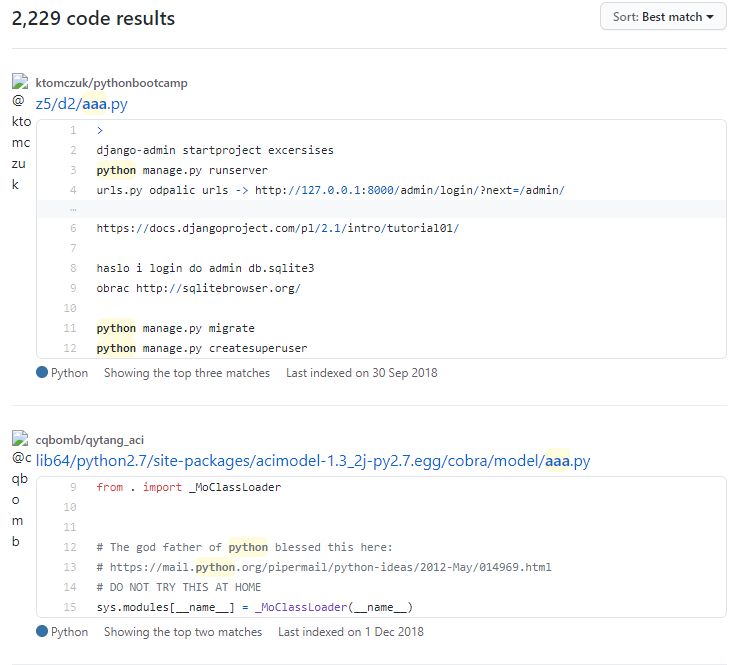This screenshot has height=665, width=733.
Task: Click Python language dot for qytang_aci result
Action: 42,631
